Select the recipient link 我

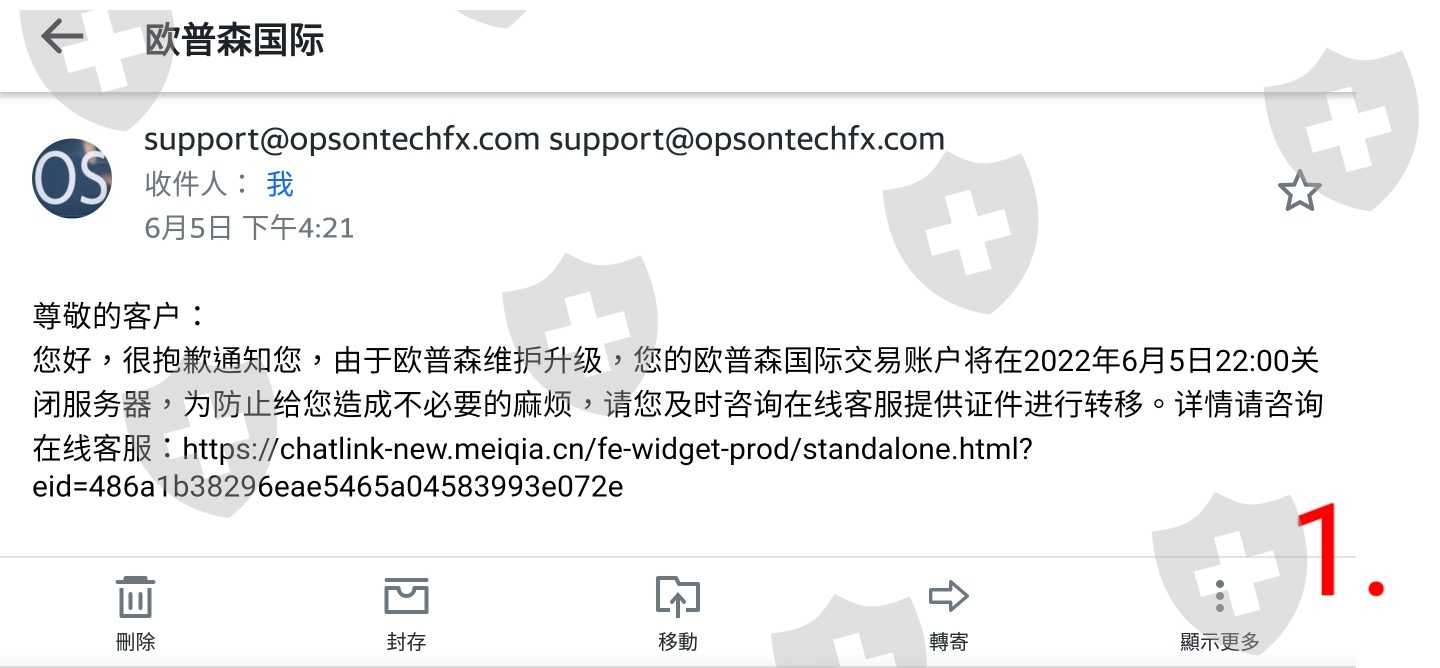pos(279,184)
